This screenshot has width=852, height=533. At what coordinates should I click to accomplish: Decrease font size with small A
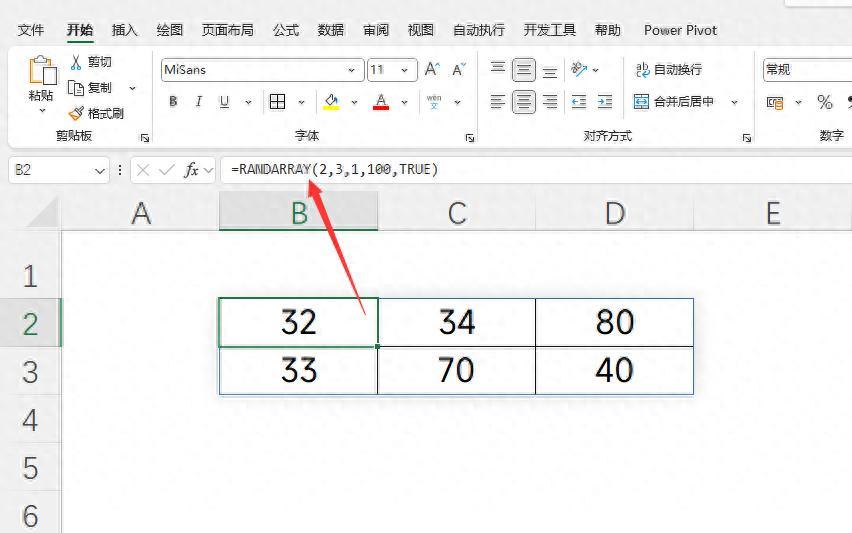coord(459,70)
